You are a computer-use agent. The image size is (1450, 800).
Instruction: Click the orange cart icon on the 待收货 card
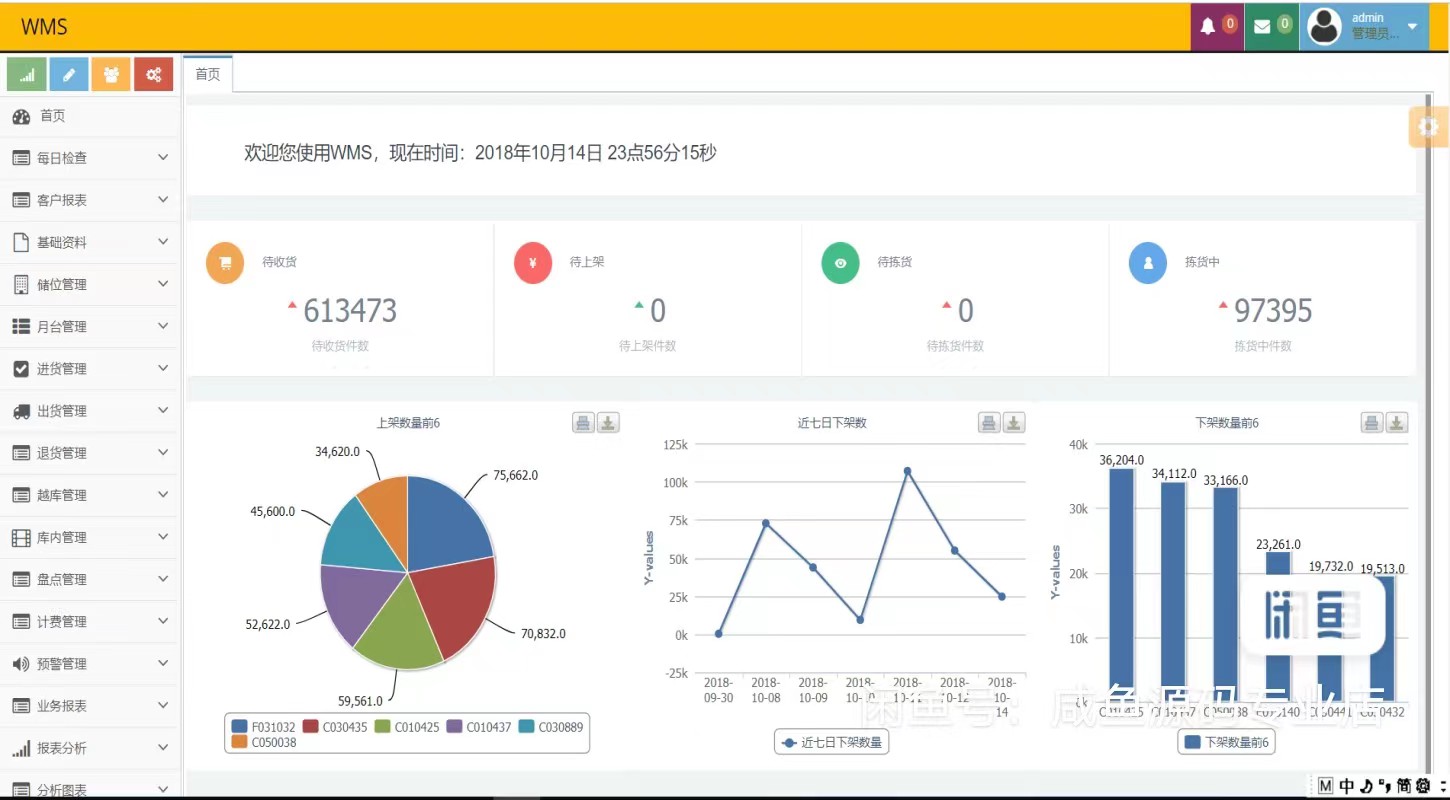point(225,264)
